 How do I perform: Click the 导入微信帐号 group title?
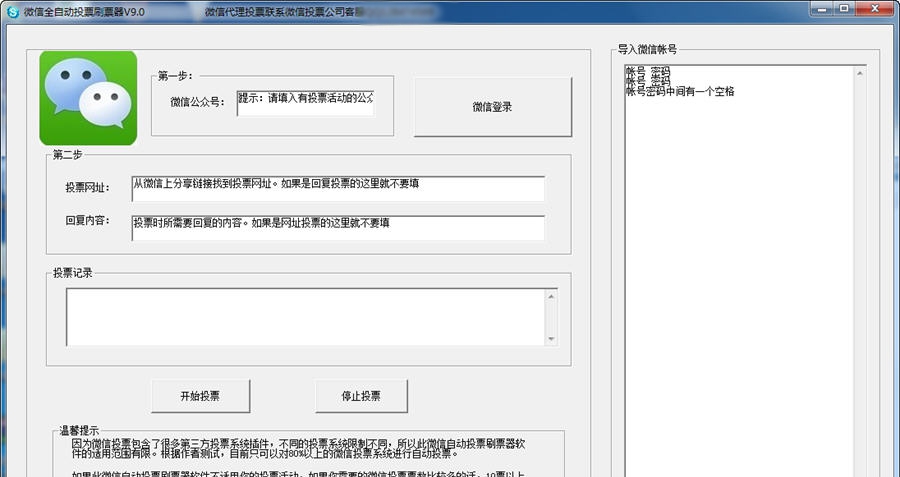tap(647, 49)
